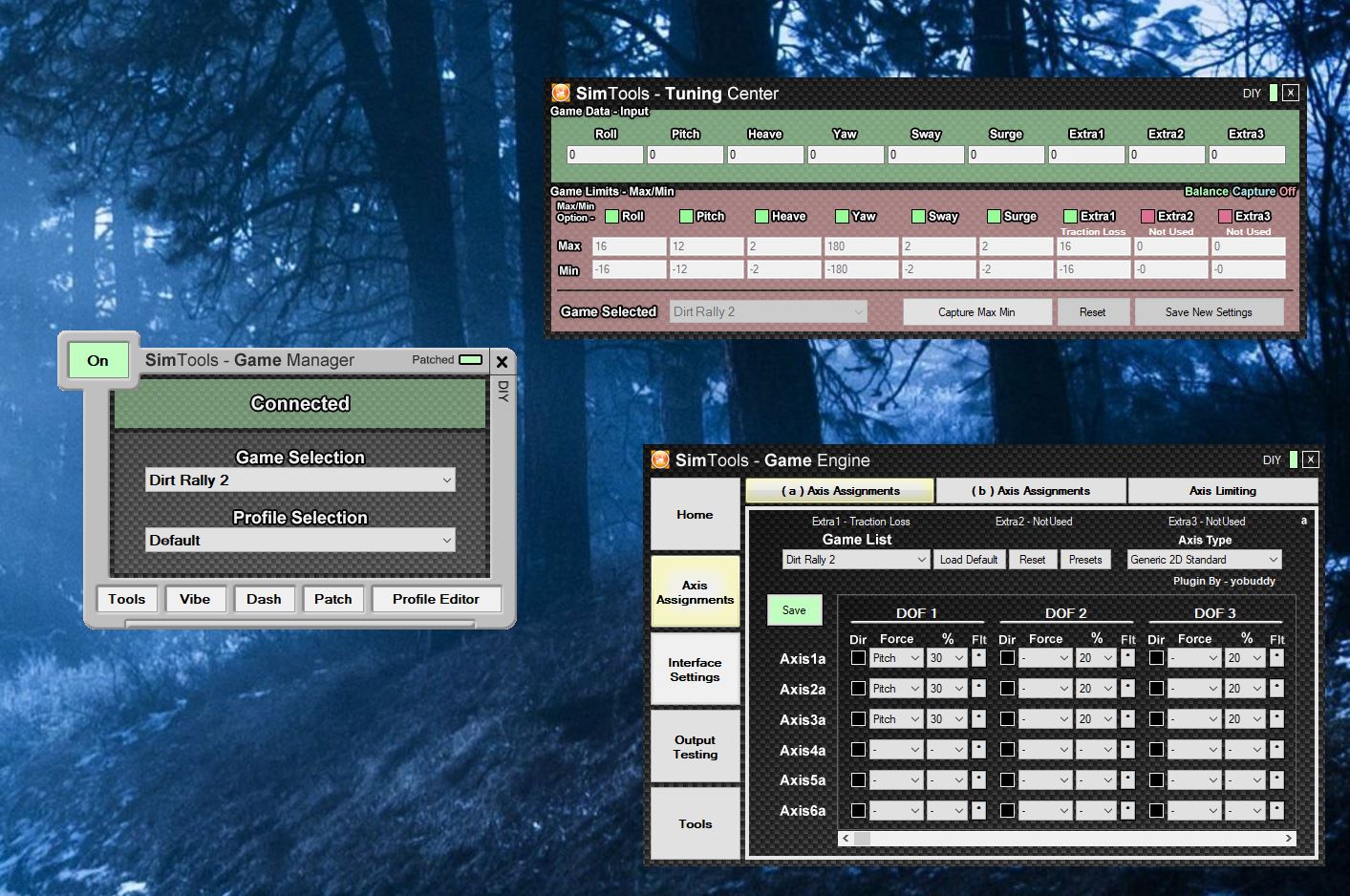1350x896 pixels.
Task: Click the green Patched indicator in Game Manager
Action: (470, 360)
